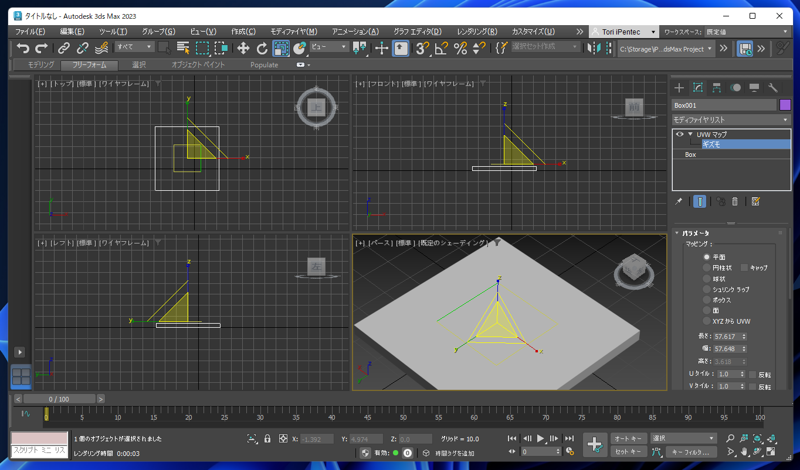The width and height of the screenshot is (800, 470).
Task: Click the Box001 object name field
Action: pyautogui.click(x=724, y=105)
